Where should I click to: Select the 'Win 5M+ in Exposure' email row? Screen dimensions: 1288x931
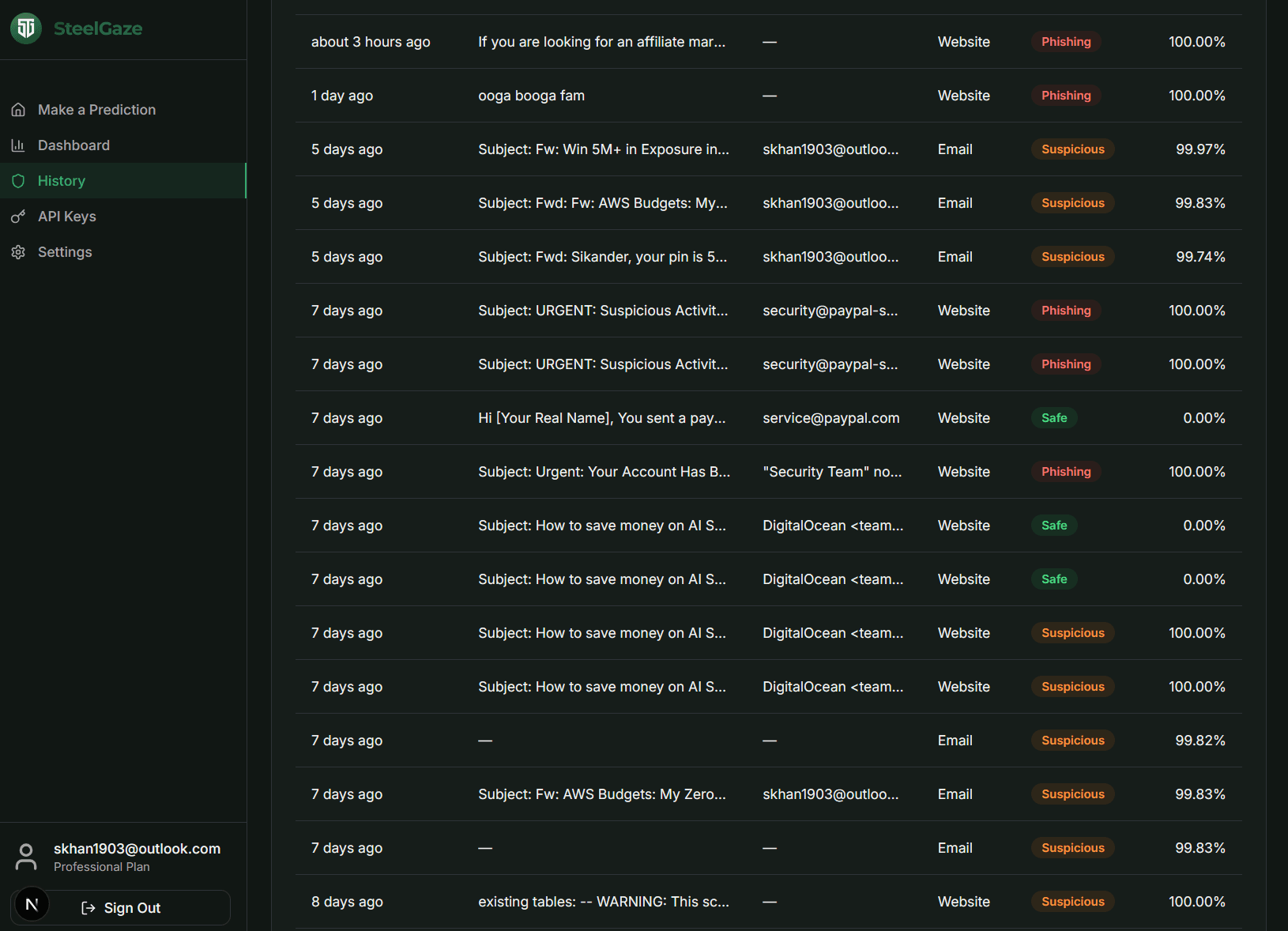point(768,149)
